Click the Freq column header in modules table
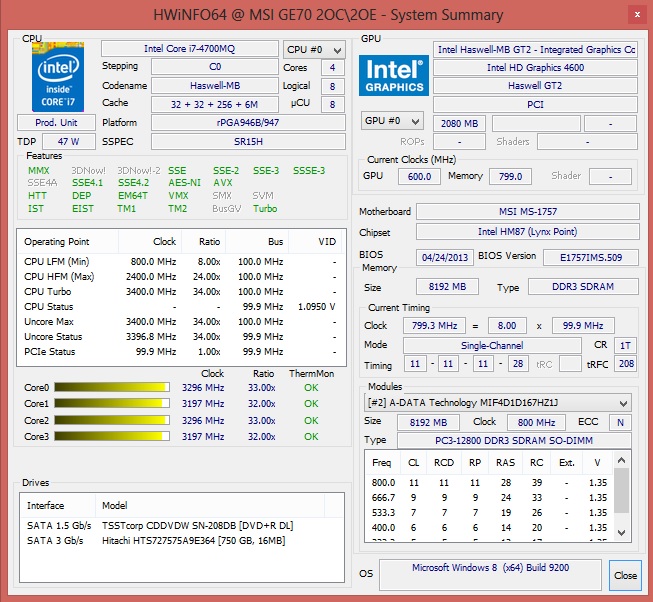This screenshot has height=602, width=653. 382,463
